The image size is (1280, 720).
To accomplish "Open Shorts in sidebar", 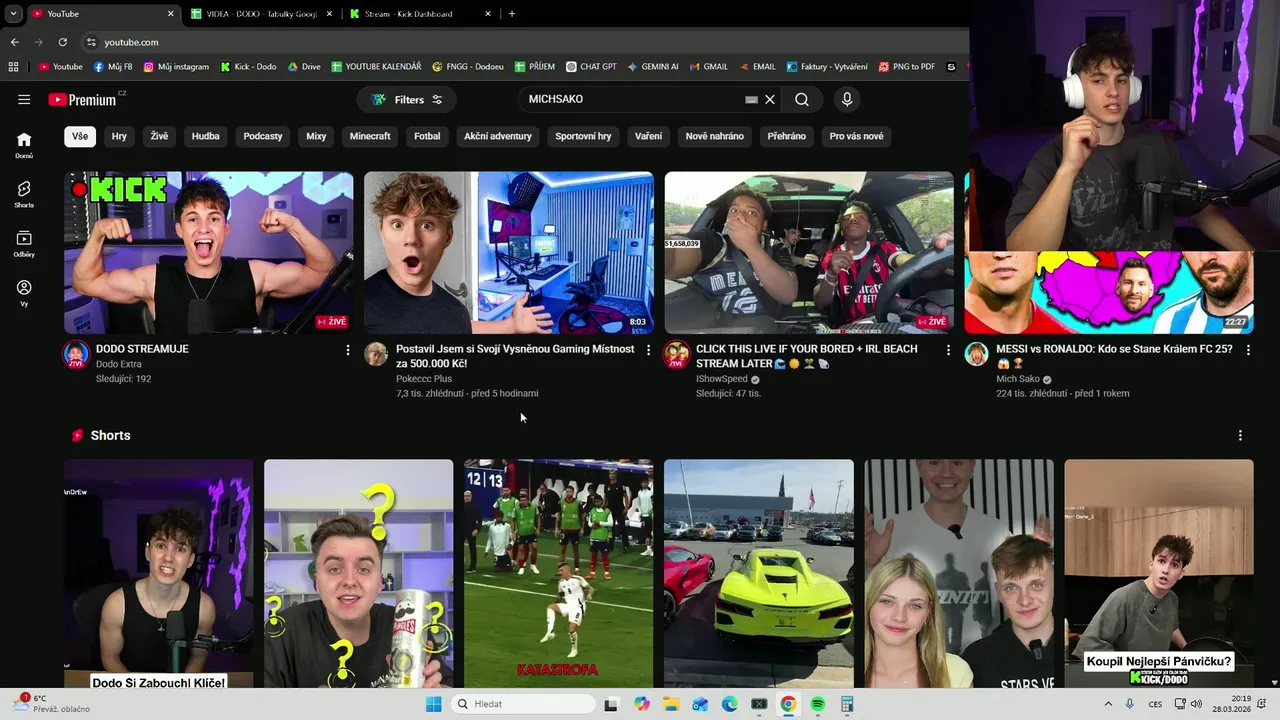I will click(24, 194).
